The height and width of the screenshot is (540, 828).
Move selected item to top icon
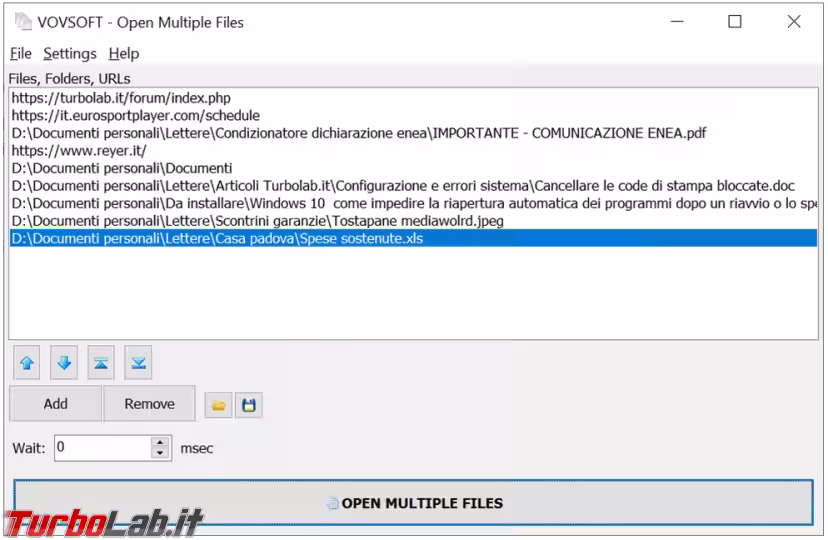pos(101,363)
